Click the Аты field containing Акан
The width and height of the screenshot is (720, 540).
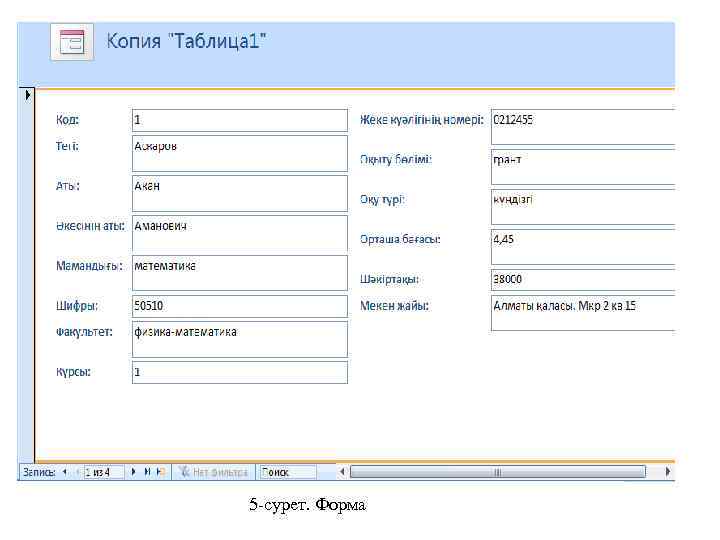click(240, 193)
